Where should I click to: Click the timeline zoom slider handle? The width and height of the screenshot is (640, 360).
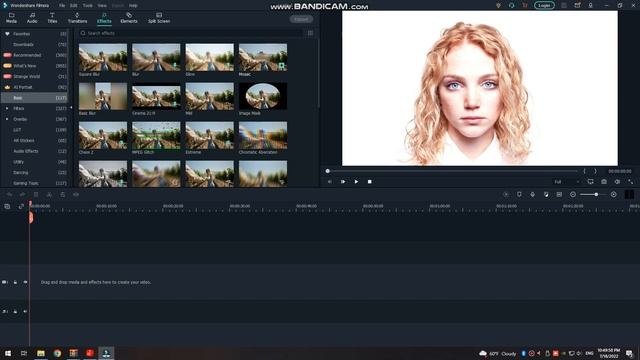pos(596,195)
